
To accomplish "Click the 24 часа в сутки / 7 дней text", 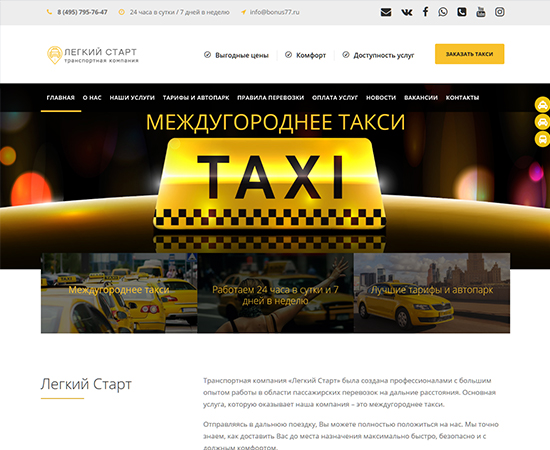I will coord(180,12).
